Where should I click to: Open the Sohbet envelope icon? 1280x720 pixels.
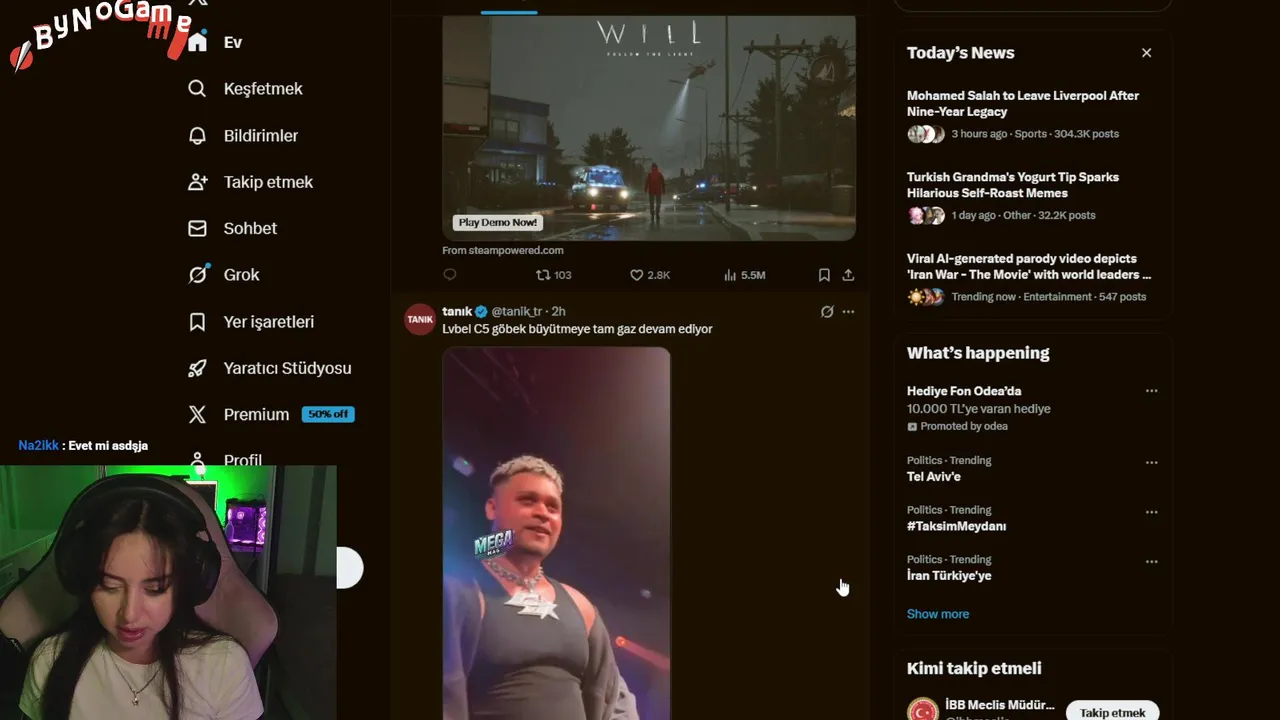[x=197, y=228]
